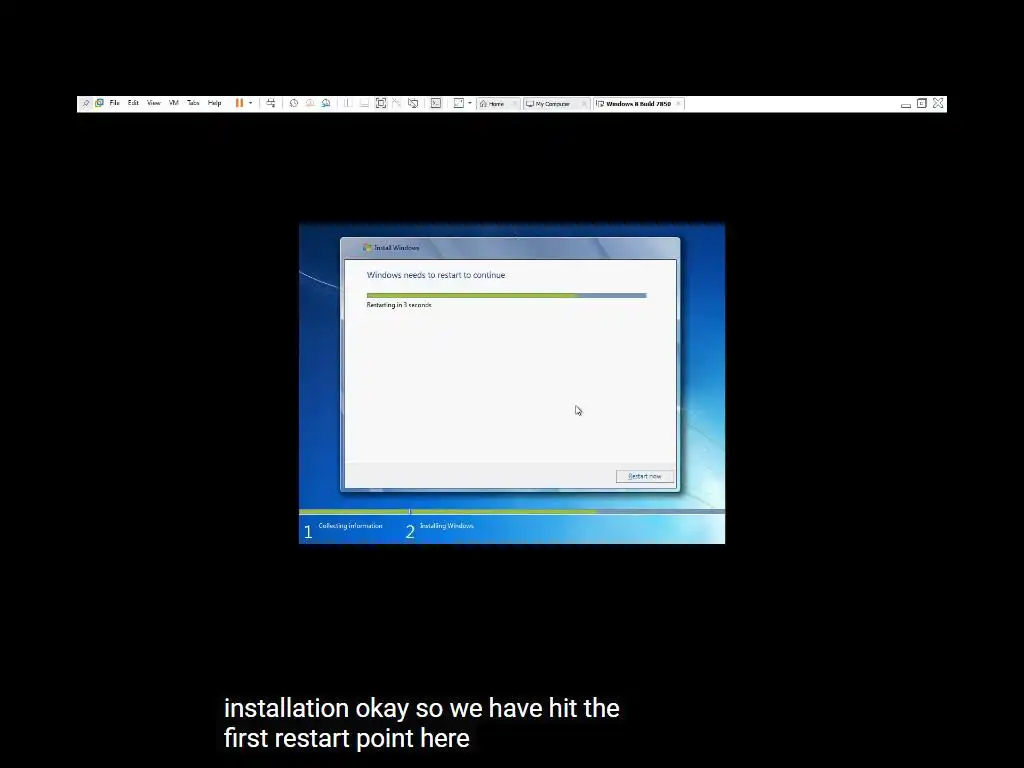1024x768 pixels.
Task: Close the Windows 8 Build 7850 tab
Action: [x=678, y=104]
